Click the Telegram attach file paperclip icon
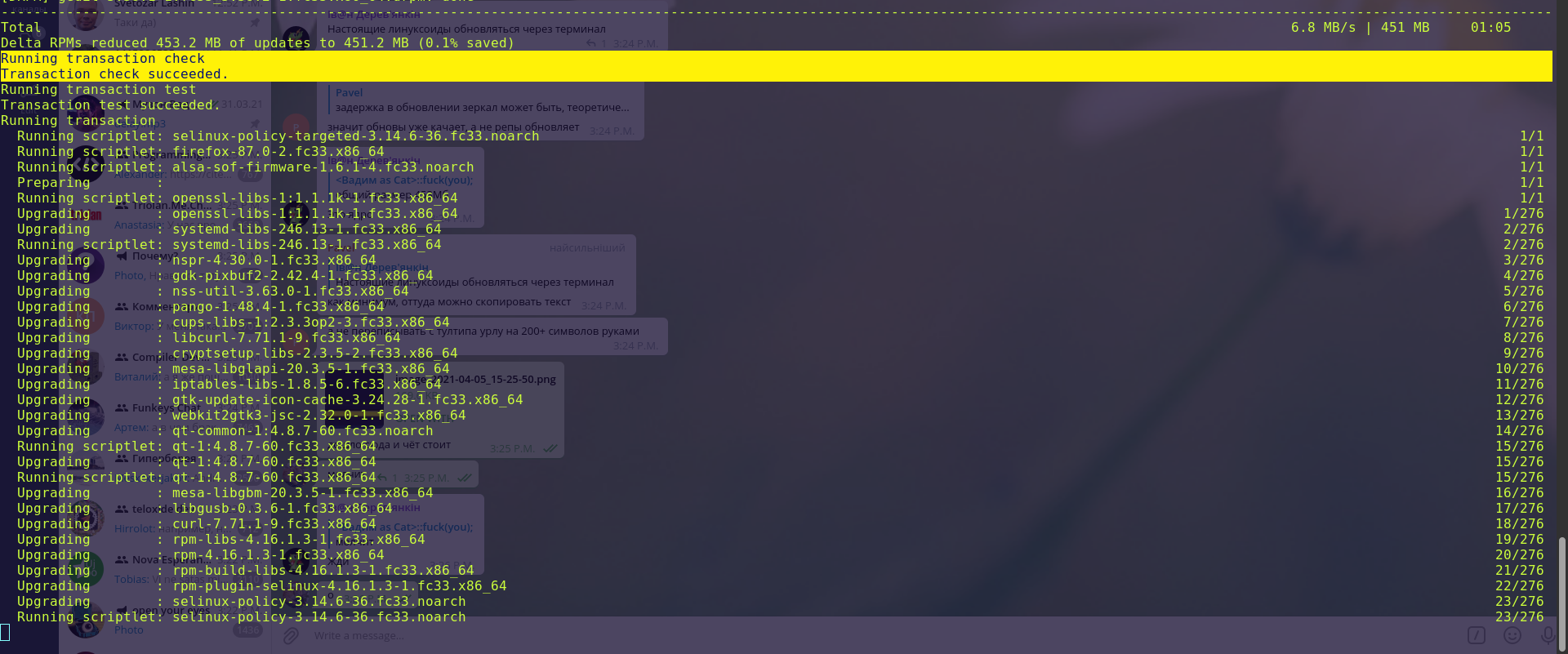 pos(291,635)
